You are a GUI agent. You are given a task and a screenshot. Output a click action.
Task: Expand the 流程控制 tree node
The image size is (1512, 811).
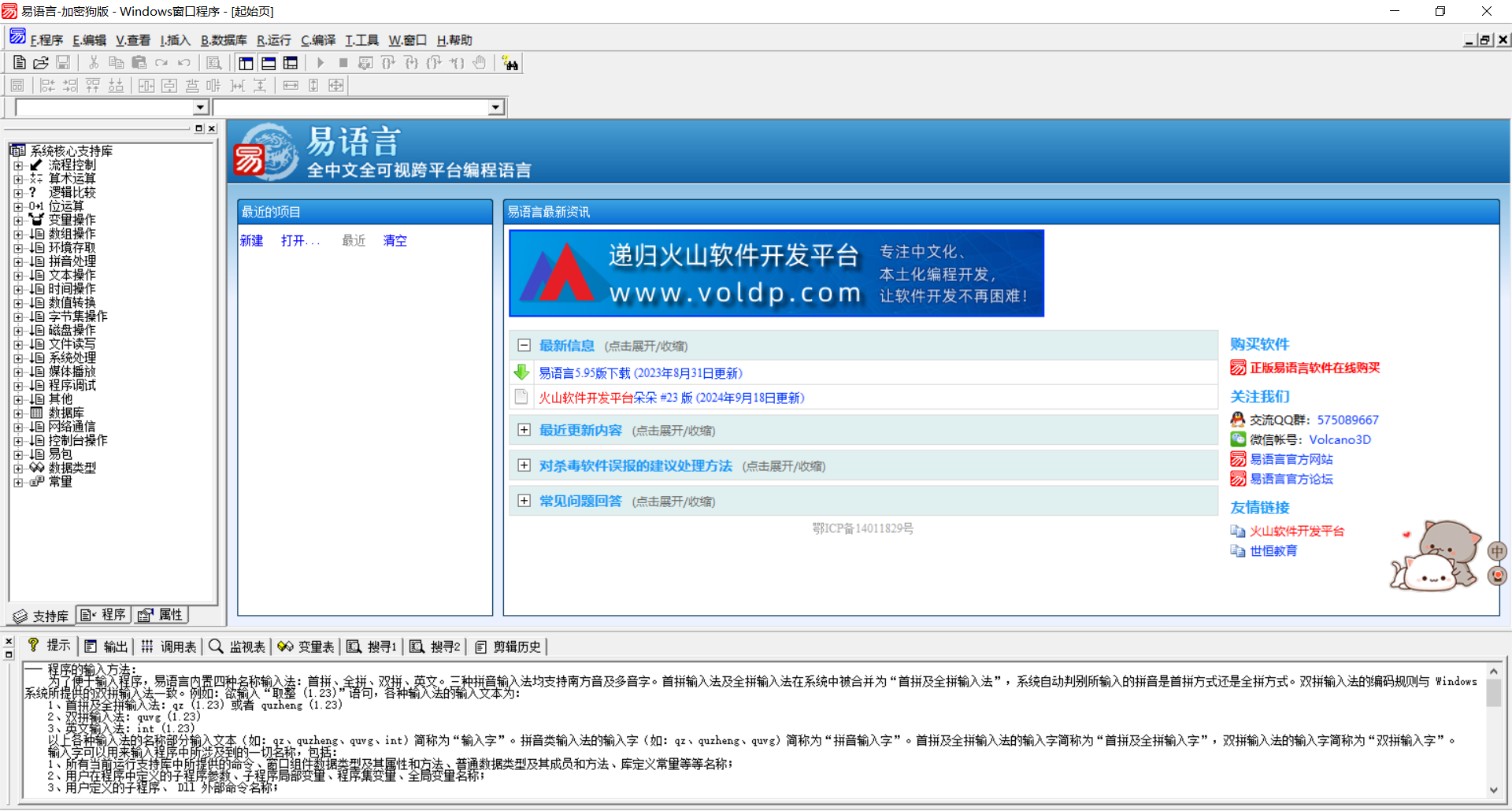[x=18, y=165]
